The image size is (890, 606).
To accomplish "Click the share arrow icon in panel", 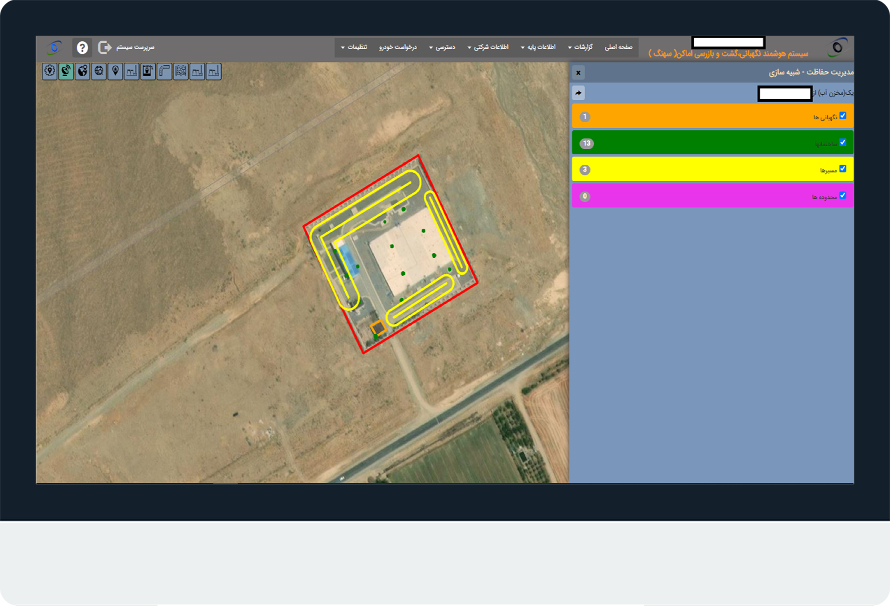I will [578, 92].
